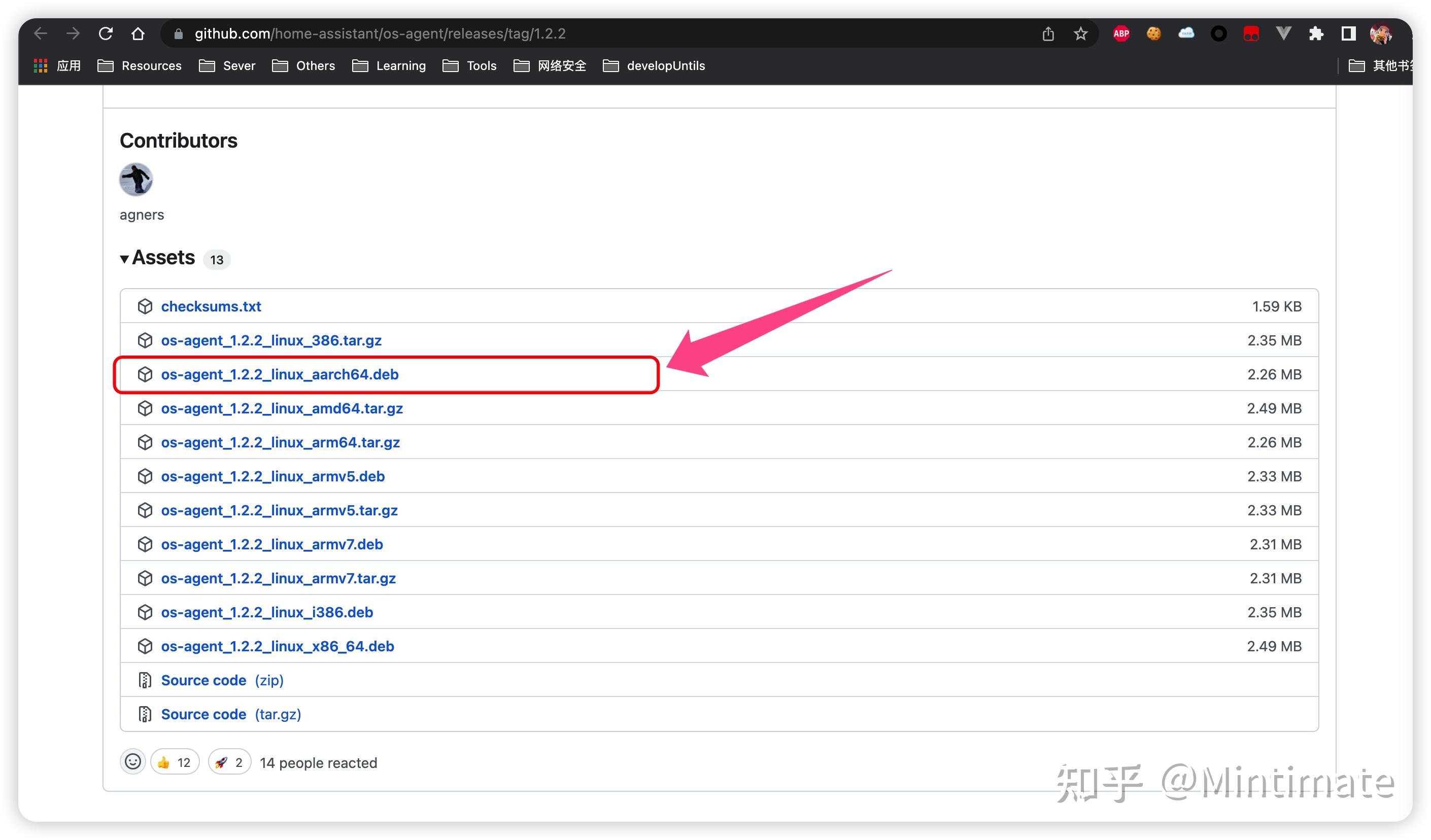Open the Tools bookmark folder
Image resolution: width=1431 pixels, height=840 pixels.
[x=469, y=66]
